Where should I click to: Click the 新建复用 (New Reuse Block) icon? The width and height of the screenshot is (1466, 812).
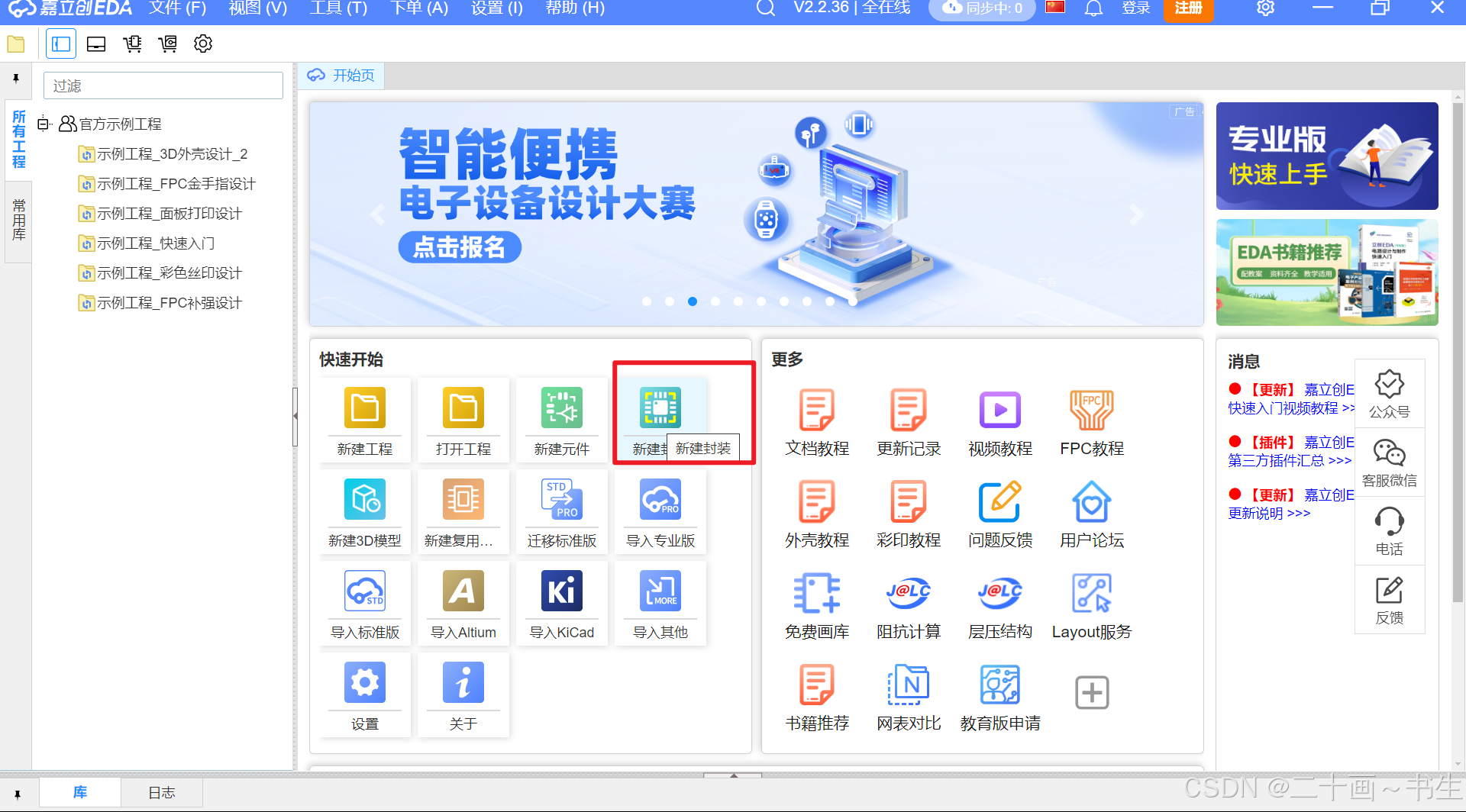(x=463, y=500)
